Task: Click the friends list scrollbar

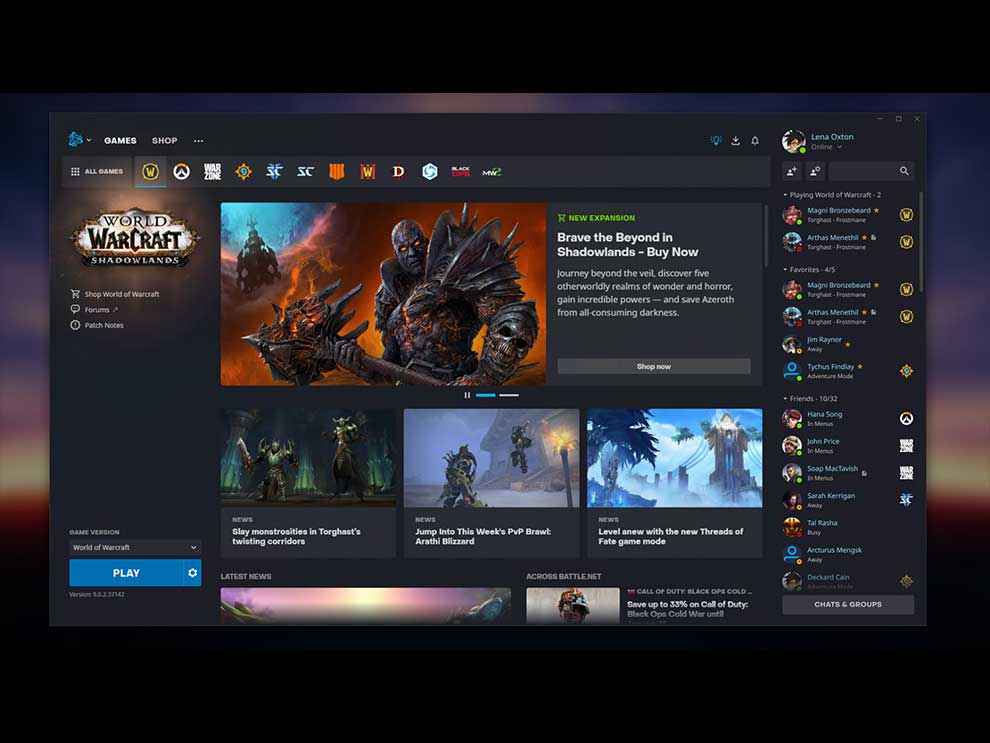Action: tap(921, 242)
